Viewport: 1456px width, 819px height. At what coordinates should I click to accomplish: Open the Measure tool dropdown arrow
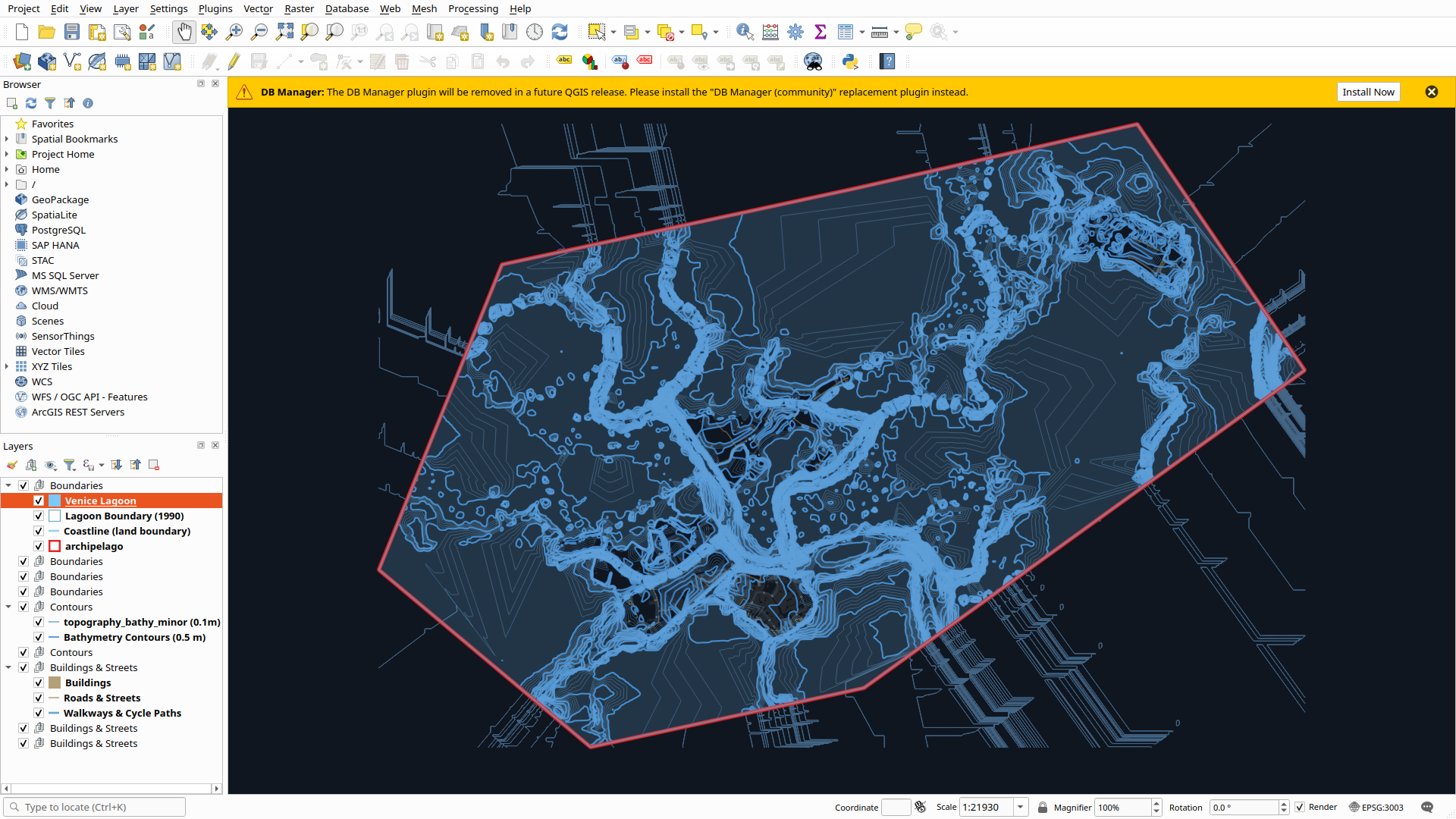point(896,32)
